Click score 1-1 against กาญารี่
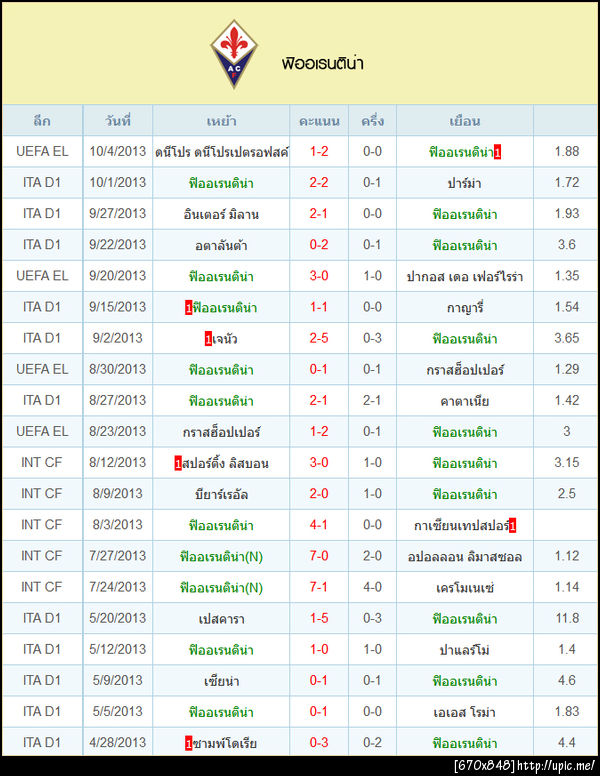The width and height of the screenshot is (600, 776). (x=319, y=307)
